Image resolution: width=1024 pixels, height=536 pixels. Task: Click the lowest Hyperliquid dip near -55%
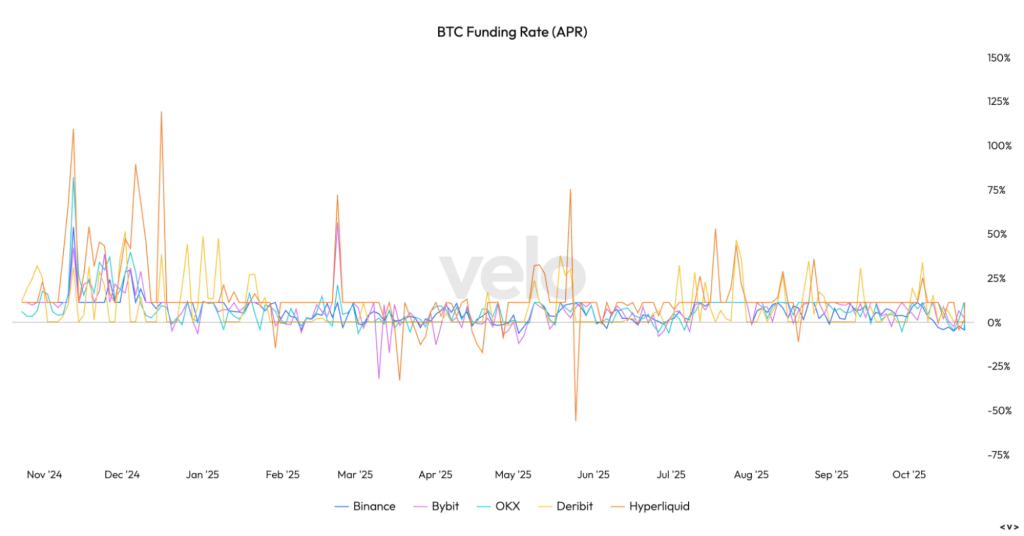click(575, 419)
